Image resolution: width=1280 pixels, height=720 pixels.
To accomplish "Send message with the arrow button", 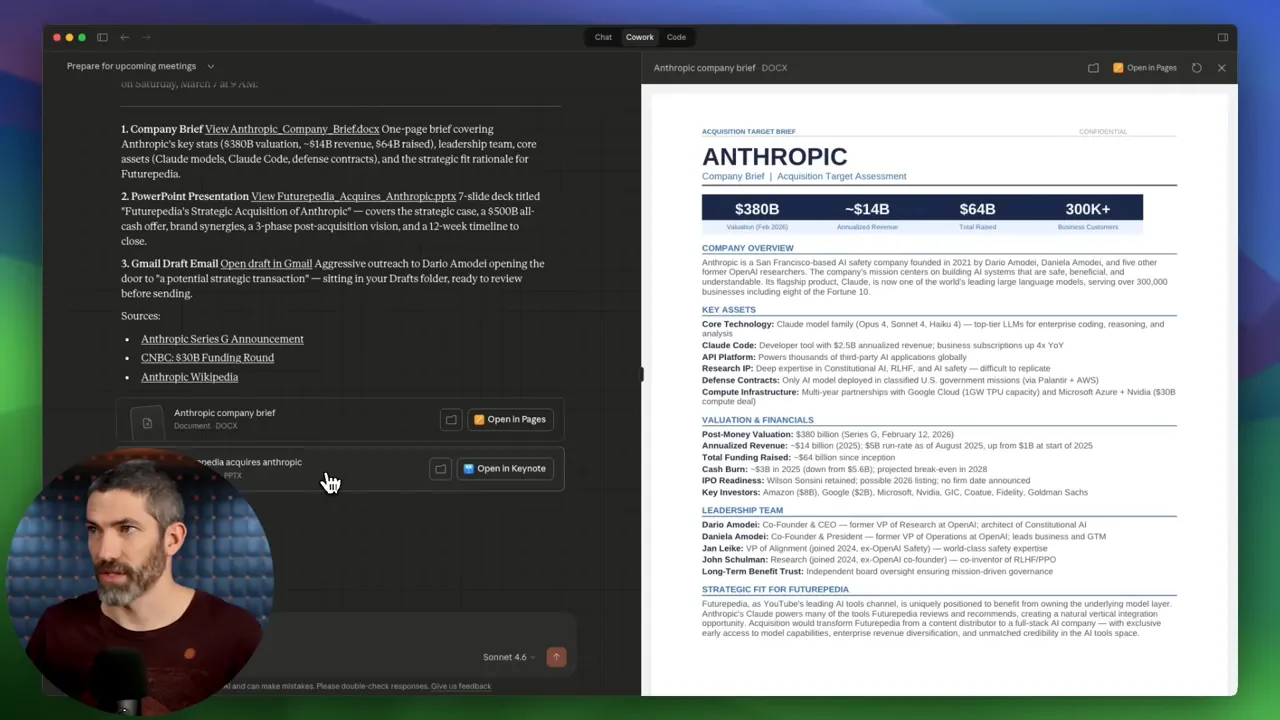I will pyautogui.click(x=556, y=657).
